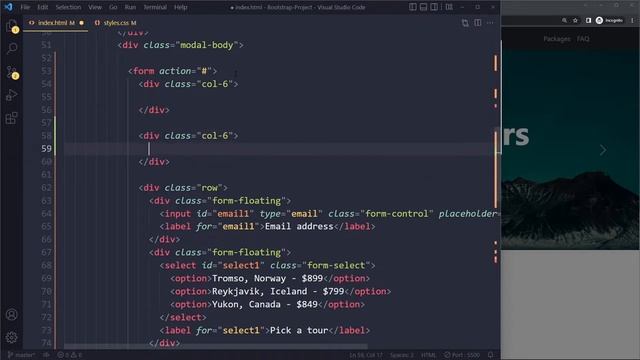Switch to the index.html tab
This screenshot has width=640, height=360.
56,23
